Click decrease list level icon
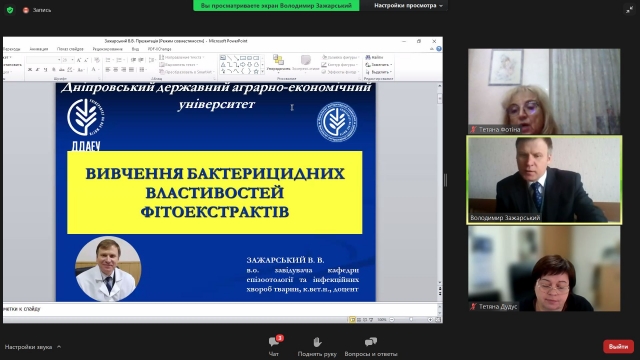The height and width of the screenshot is (360, 640). [x=133, y=60]
